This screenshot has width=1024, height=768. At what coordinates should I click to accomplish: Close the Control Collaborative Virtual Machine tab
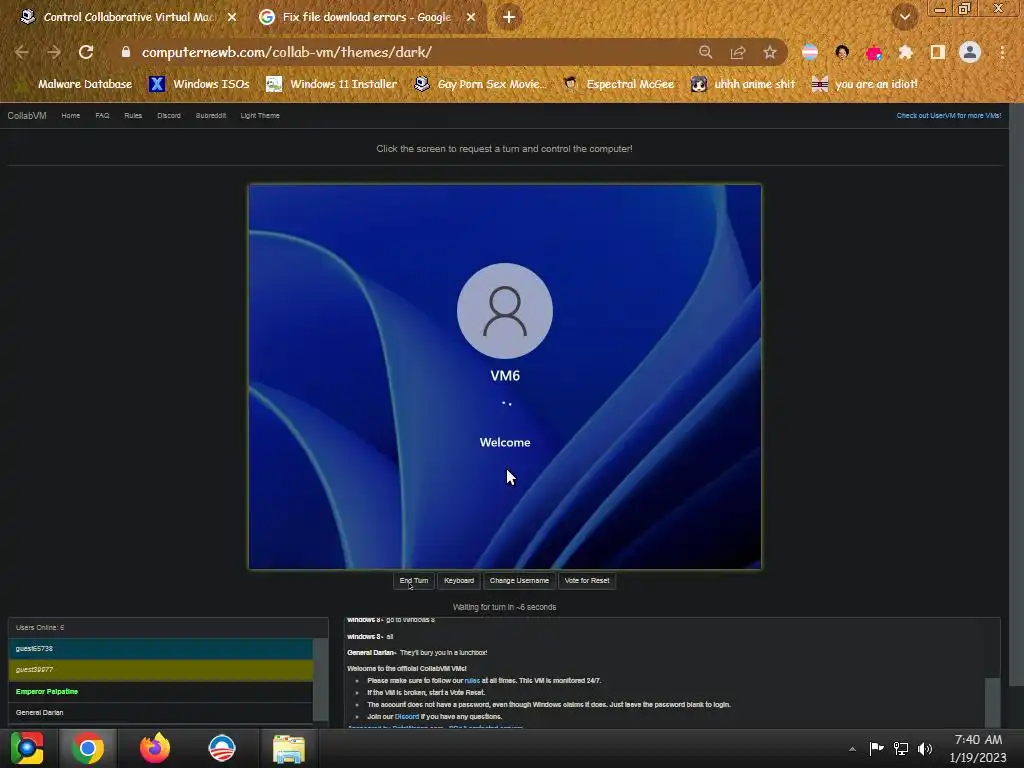pos(232,17)
